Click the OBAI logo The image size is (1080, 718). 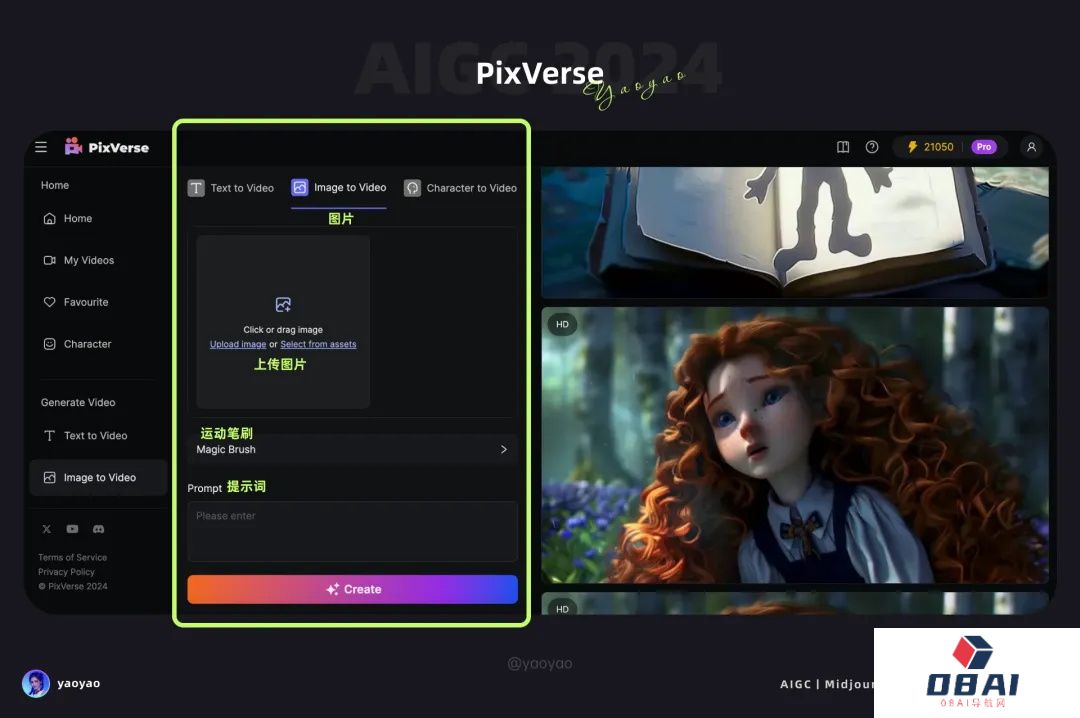pyautogui.click(x=973, y=673)
